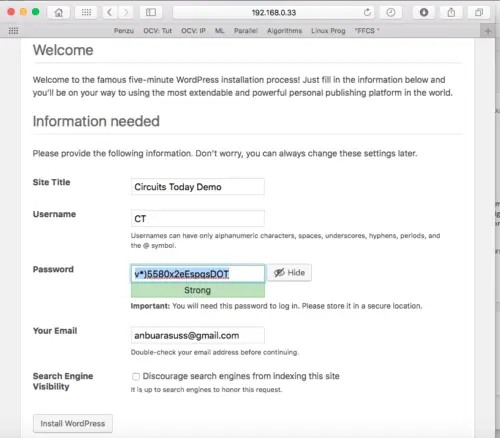Open the history clock icon

391,12
